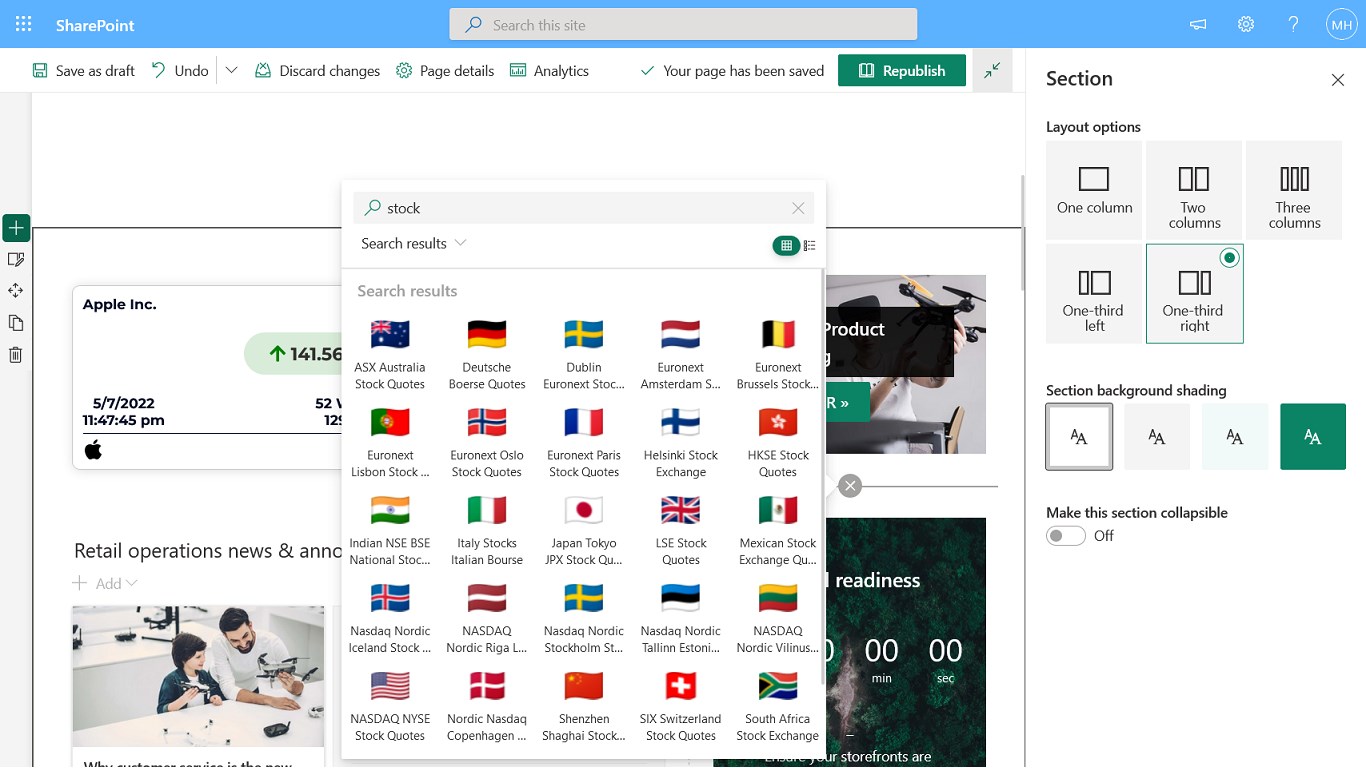Open the Add dropdown under Retail news
Image resolution: width=1366 pixels, height=768 pixels.
pyautogui.click(x=106, y=583)
